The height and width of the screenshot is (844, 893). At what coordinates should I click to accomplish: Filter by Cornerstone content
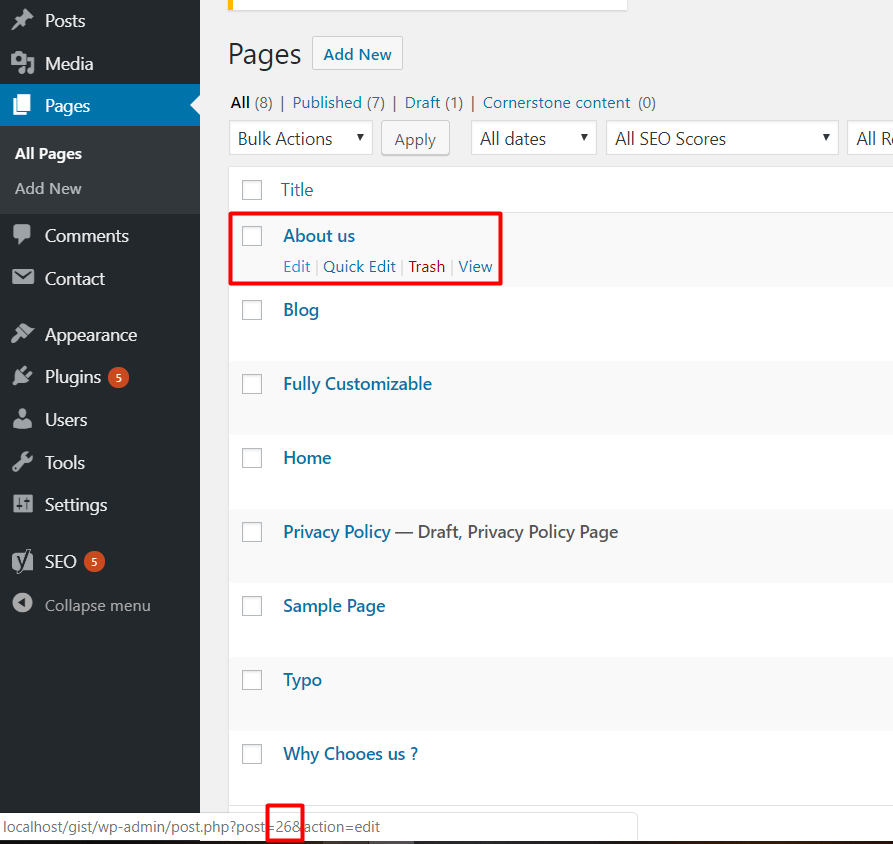[x=556, y=103]
